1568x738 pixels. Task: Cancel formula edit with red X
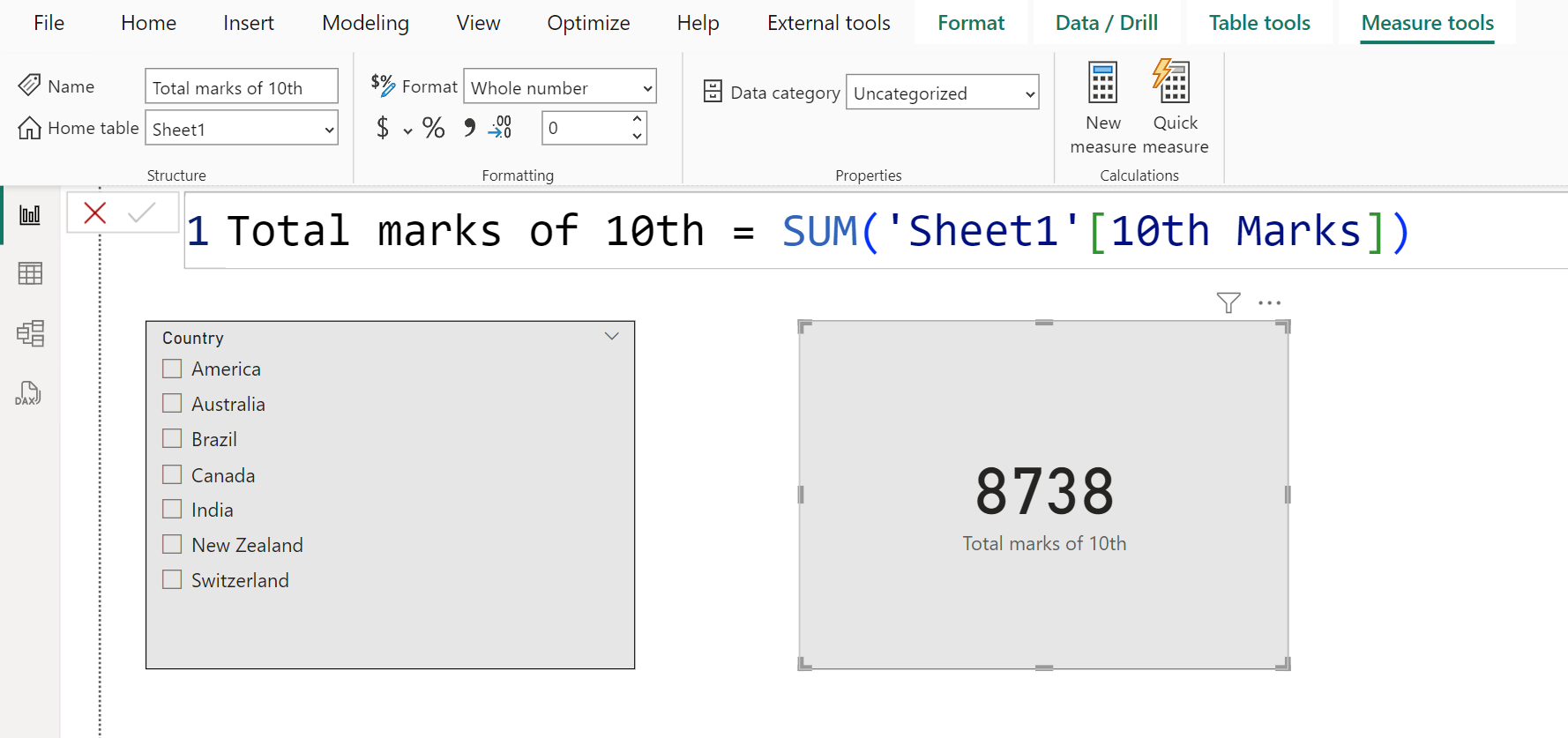pos(95,213)
